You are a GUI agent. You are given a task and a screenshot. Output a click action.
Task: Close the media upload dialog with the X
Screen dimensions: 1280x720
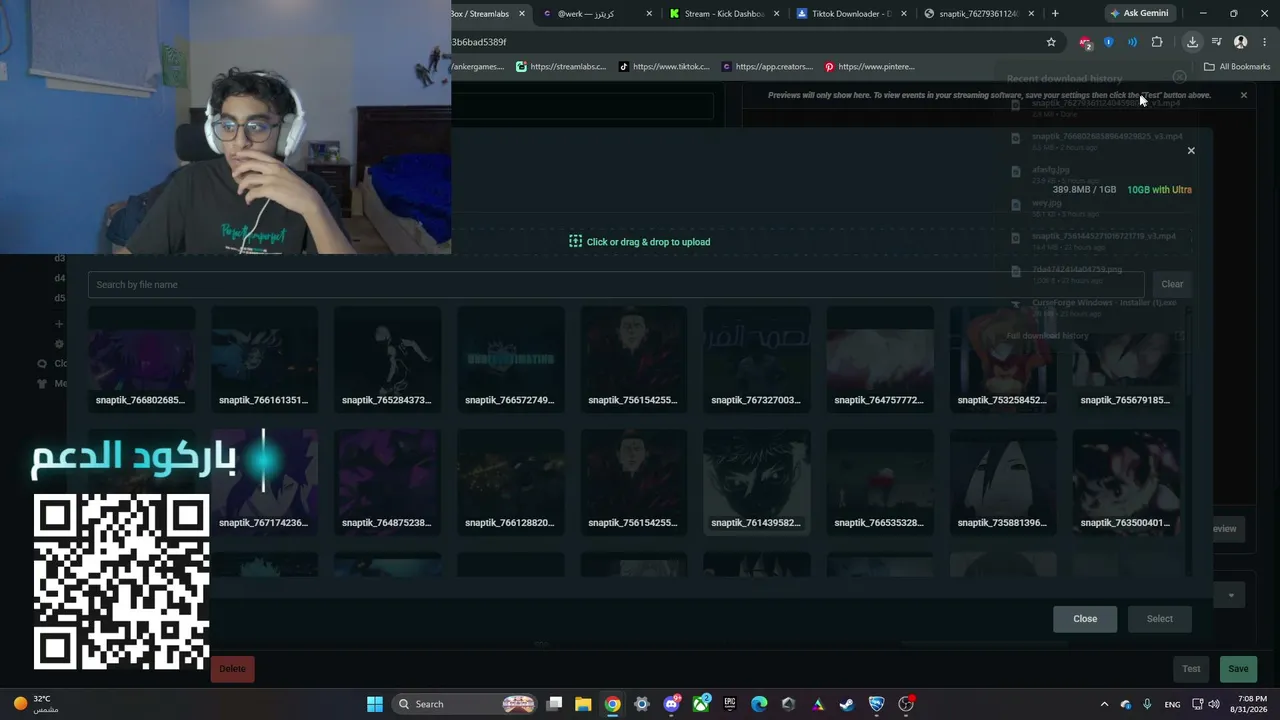(1191, 150)
